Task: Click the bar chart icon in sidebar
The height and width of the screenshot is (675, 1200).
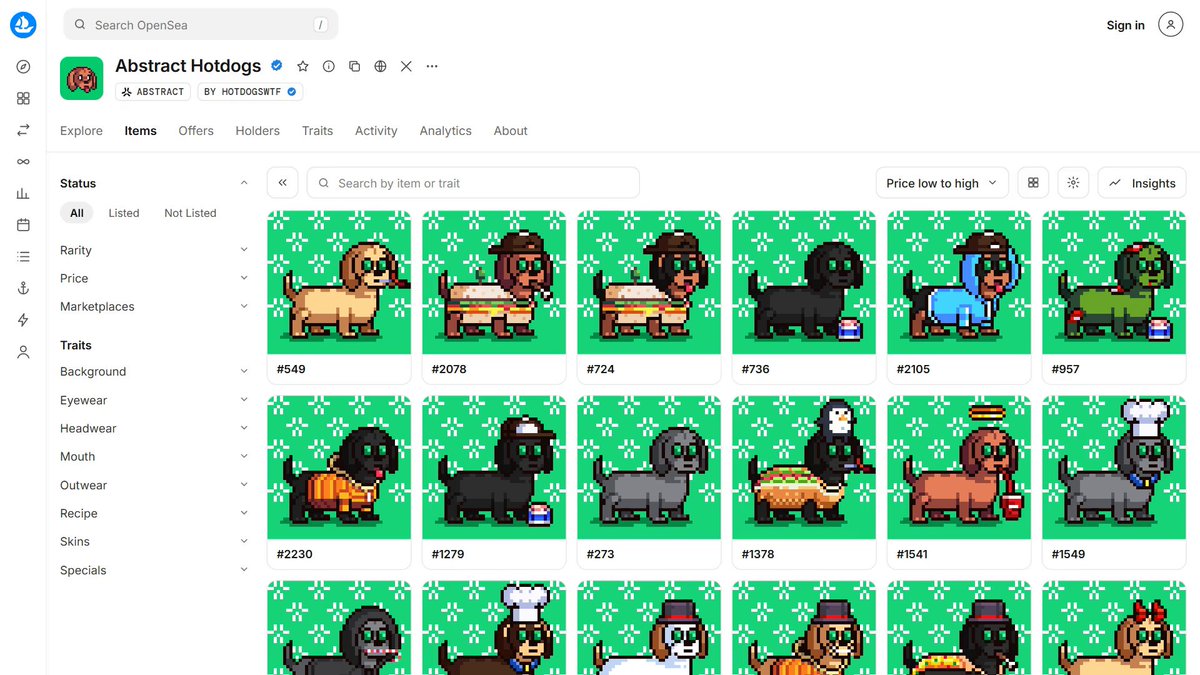Action: pyautogui.click(x=23, y=193)
